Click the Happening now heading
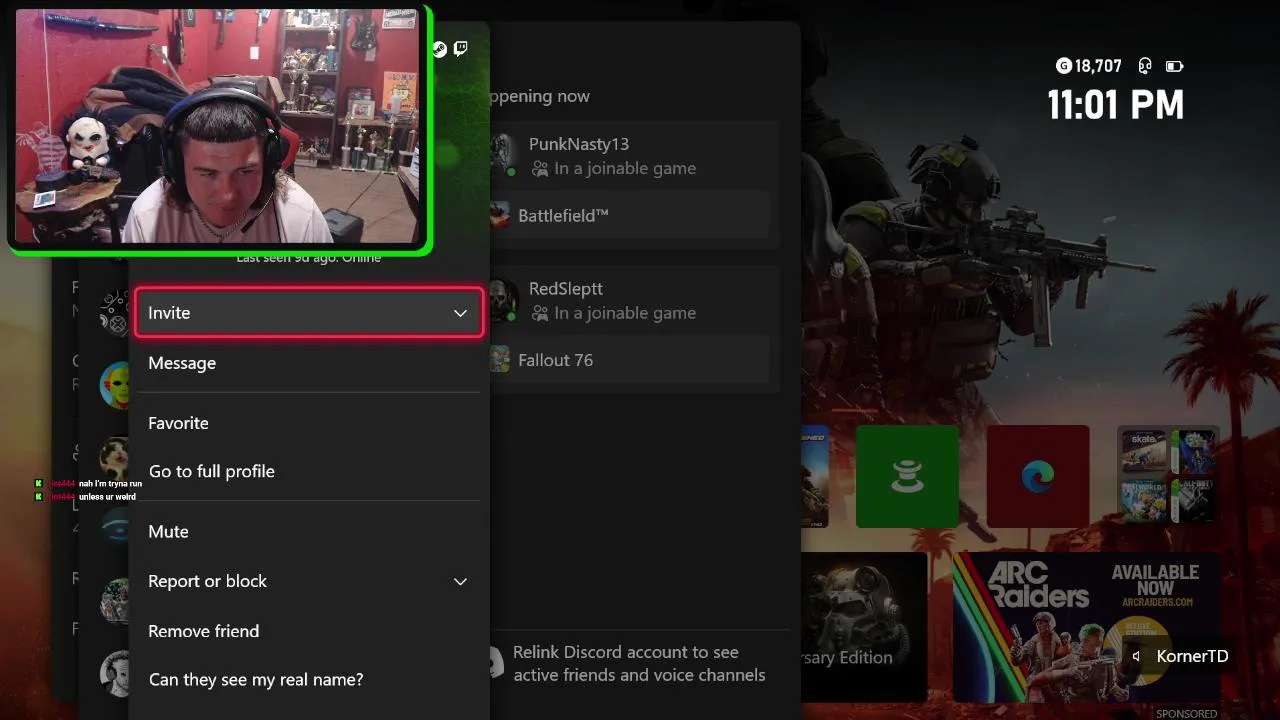This screenshot has width=1280, height=720. click(539, 96)
